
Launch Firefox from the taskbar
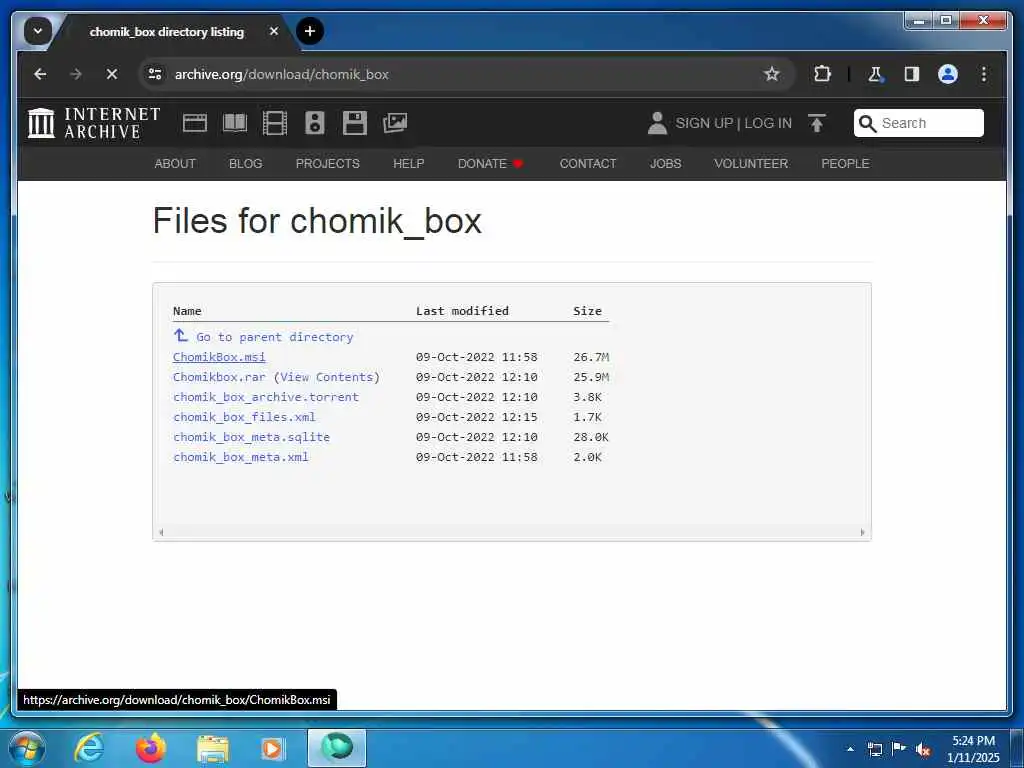150,748
